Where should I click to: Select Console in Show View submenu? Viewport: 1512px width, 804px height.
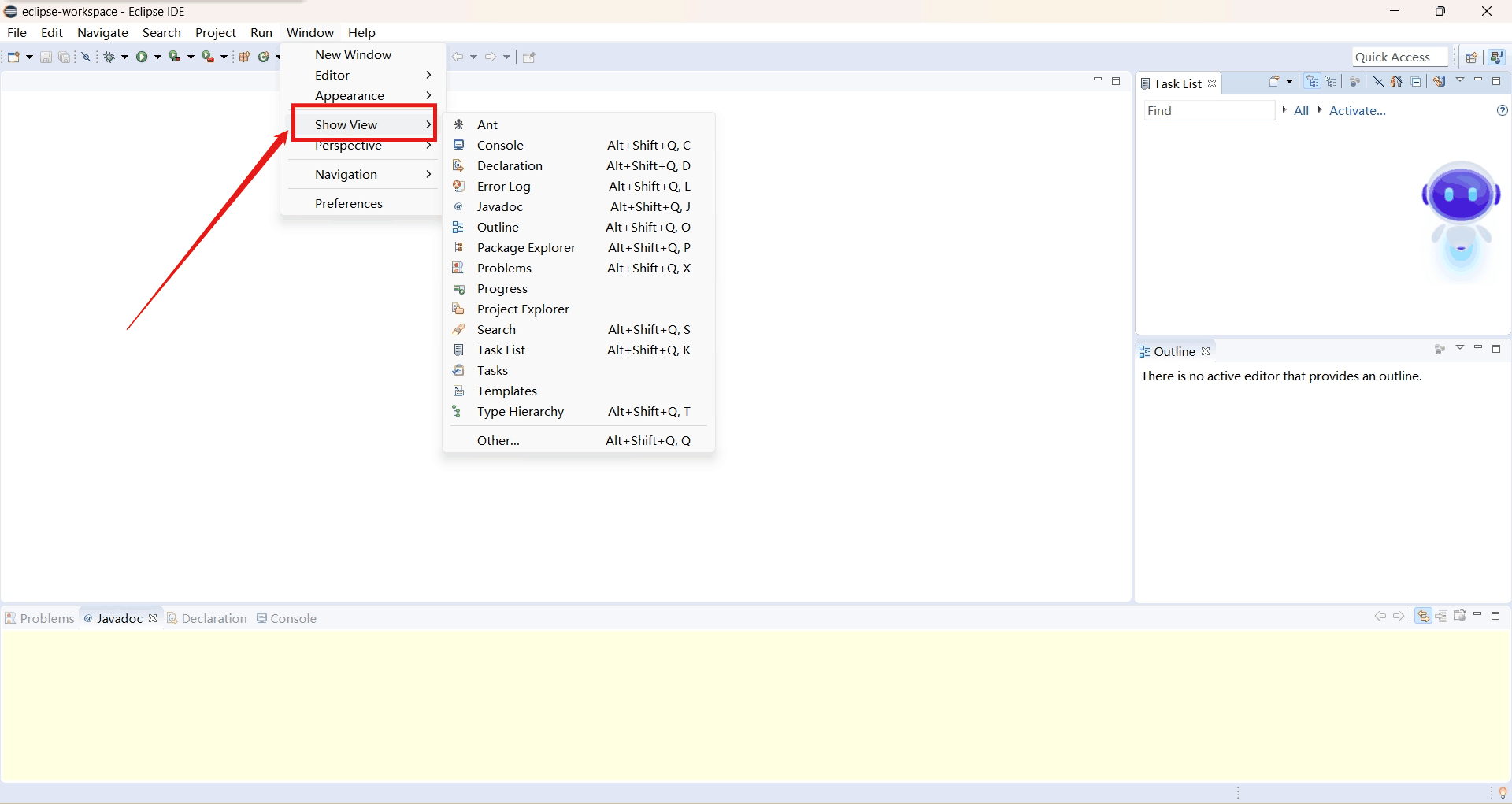[579, 145]
